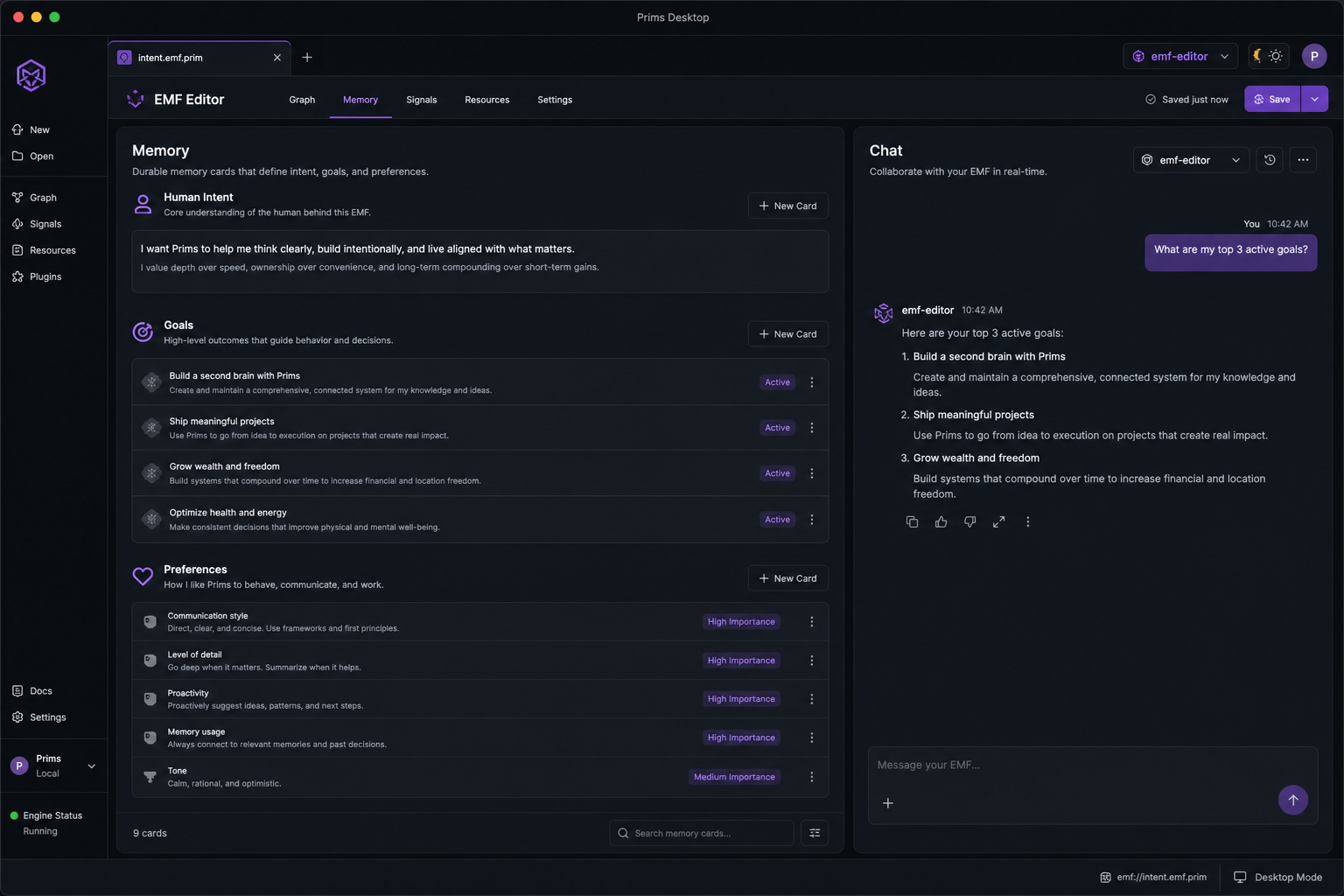Click Engine Status Running indicator
Screen dimensions: 1344x896
click(x=46, y=823)
